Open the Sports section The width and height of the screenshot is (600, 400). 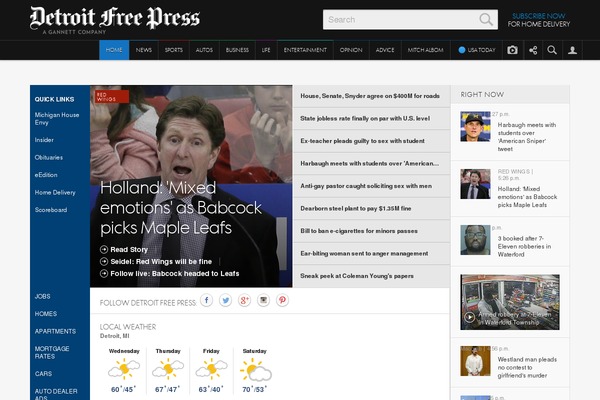pos(174,50)
